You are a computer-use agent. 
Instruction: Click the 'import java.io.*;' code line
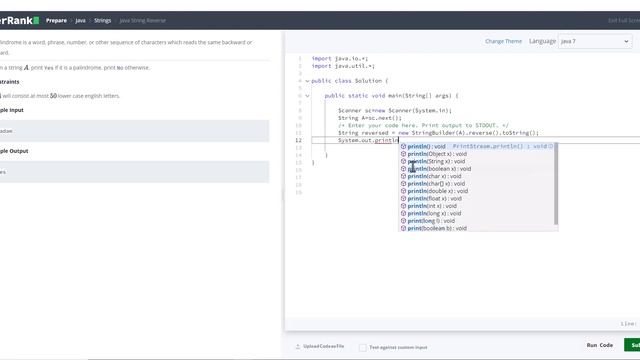(340, 58)
